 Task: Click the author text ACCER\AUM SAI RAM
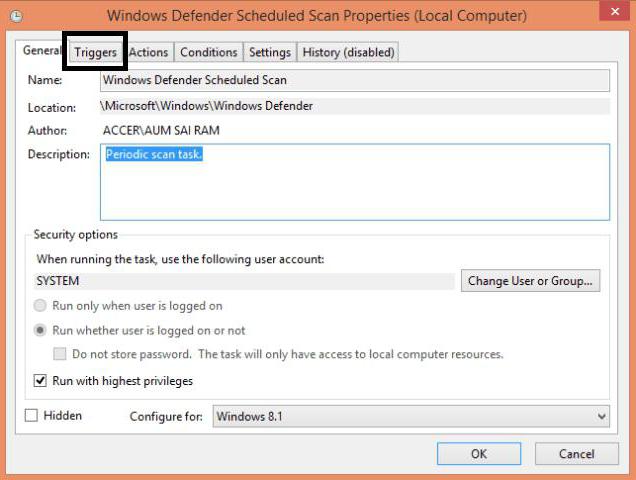point(161,130)
